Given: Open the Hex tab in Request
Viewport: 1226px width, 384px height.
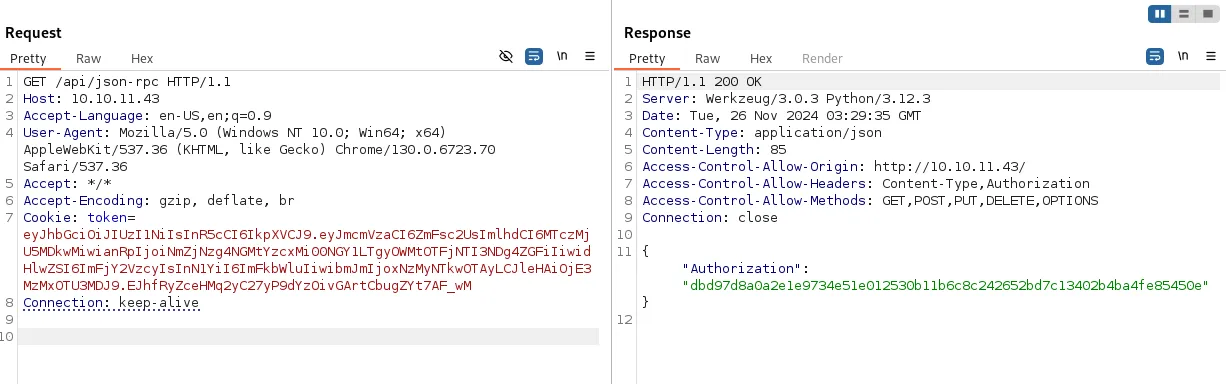Looking at the screenshot, I should click(142, 59).
